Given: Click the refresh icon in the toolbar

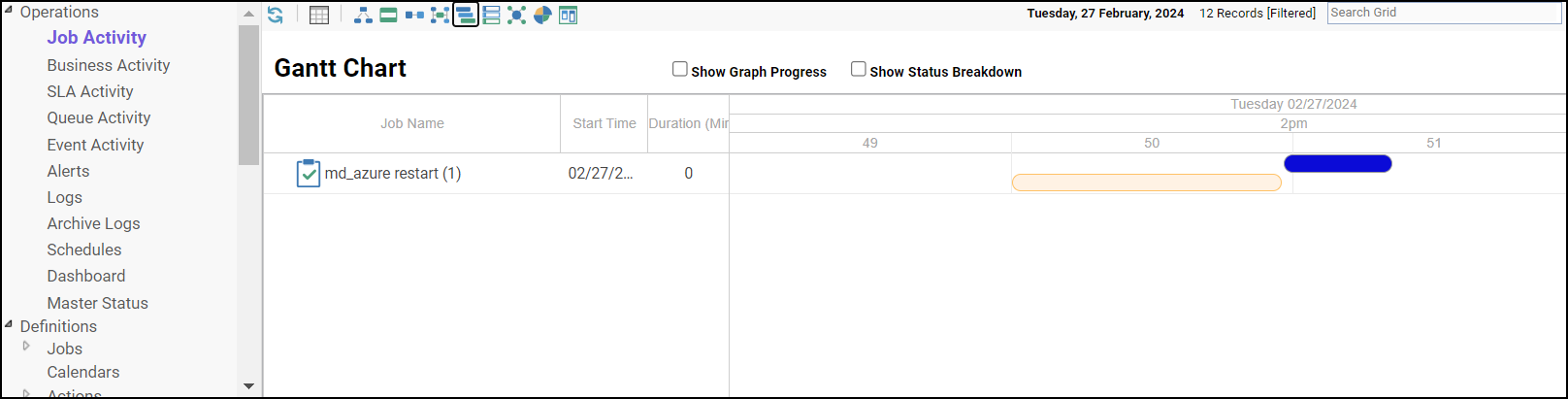Looking at the screenshot, I should click(x=276, y=15).
